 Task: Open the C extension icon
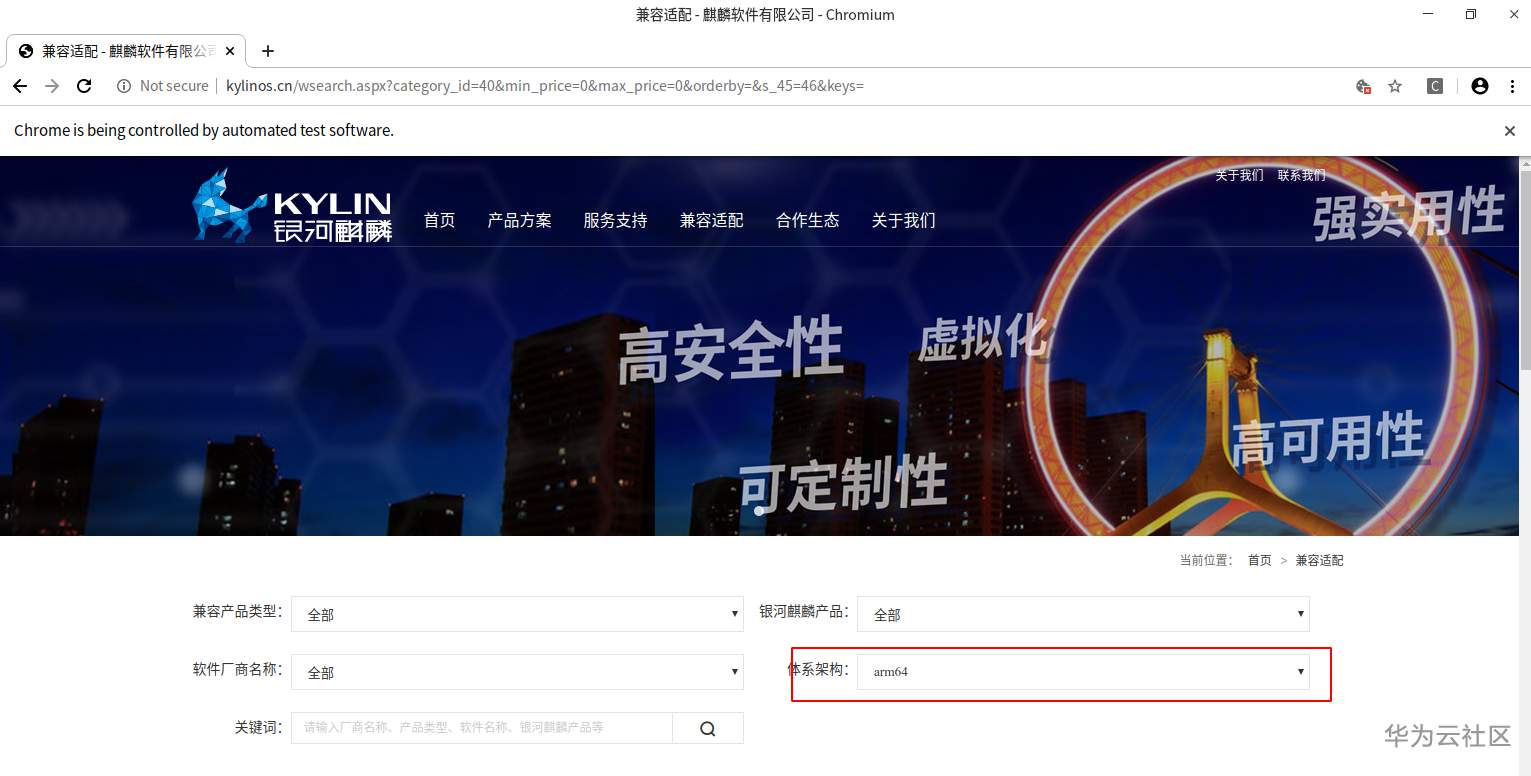(1435, 86)
